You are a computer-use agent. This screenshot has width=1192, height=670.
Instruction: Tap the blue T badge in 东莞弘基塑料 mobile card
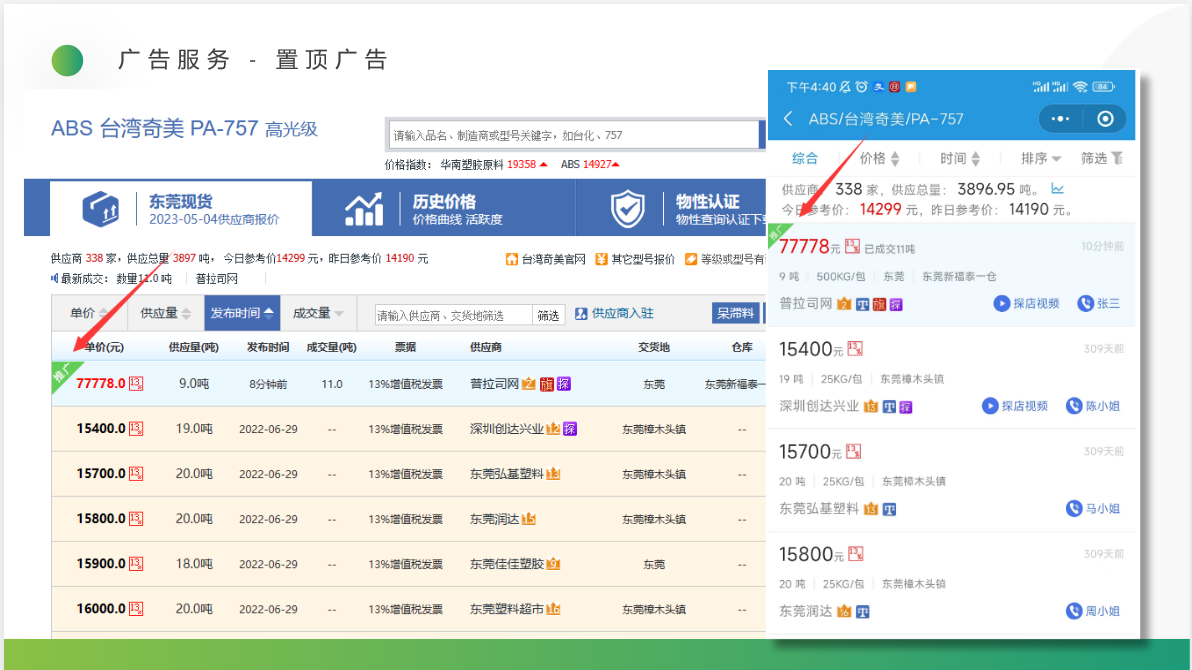pyautogui.click(x=889, y=509)
